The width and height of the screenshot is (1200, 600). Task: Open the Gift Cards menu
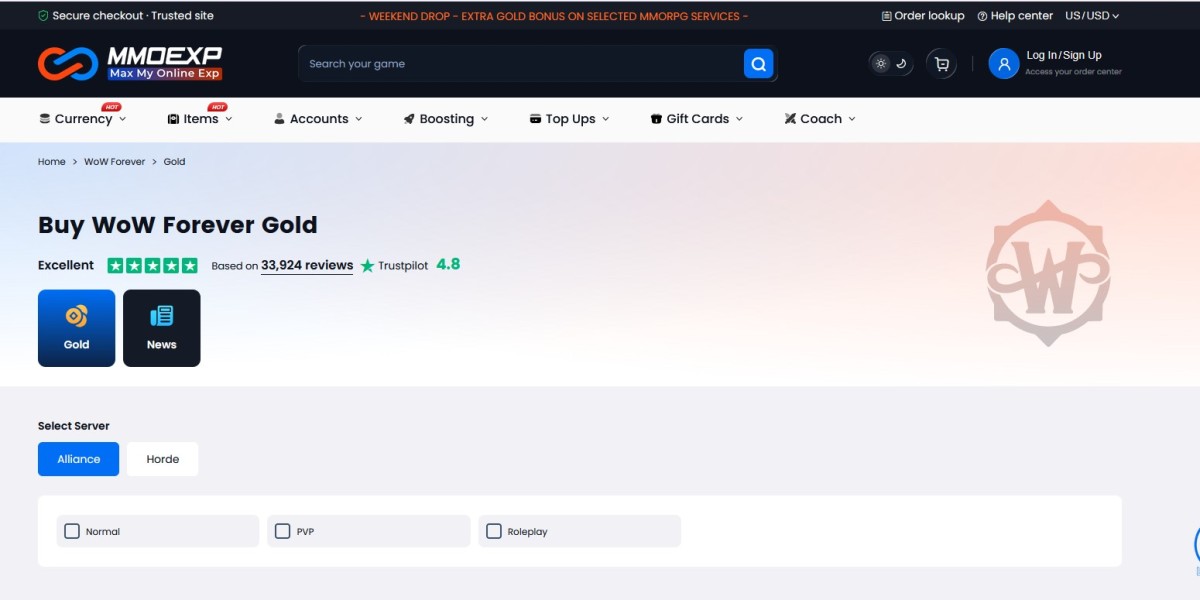tap(697, 119)
